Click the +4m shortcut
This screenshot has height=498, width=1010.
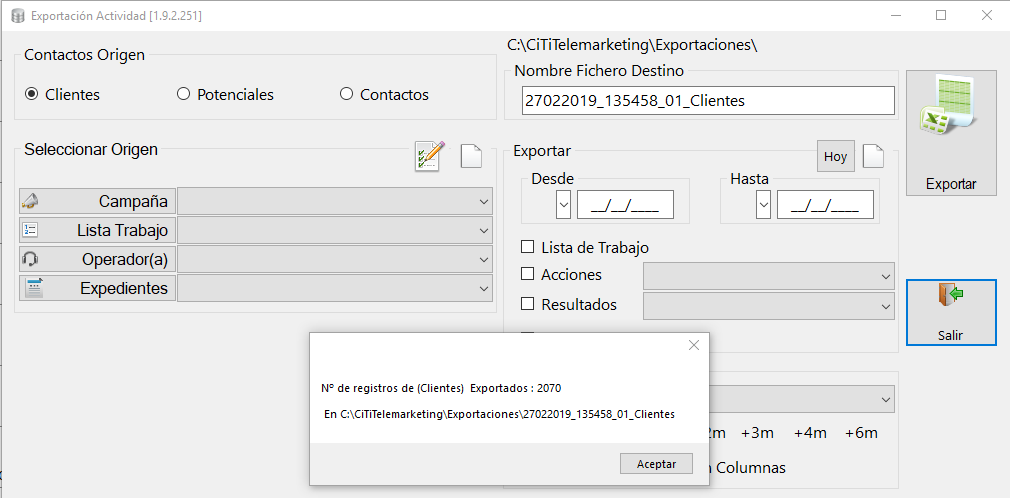point(810,433)
